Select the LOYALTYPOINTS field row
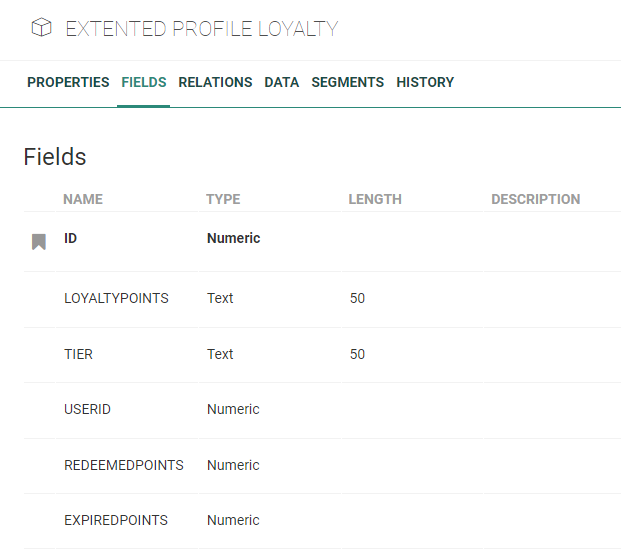 point(116,298)
